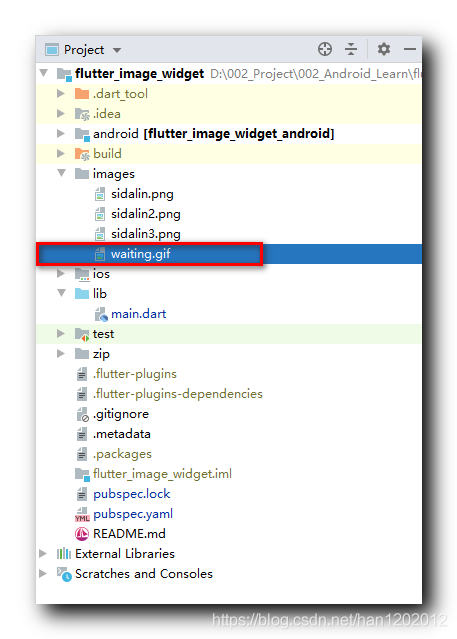457x639 pixels.
Task: Expand the zip folder
Action: point(61,354)
